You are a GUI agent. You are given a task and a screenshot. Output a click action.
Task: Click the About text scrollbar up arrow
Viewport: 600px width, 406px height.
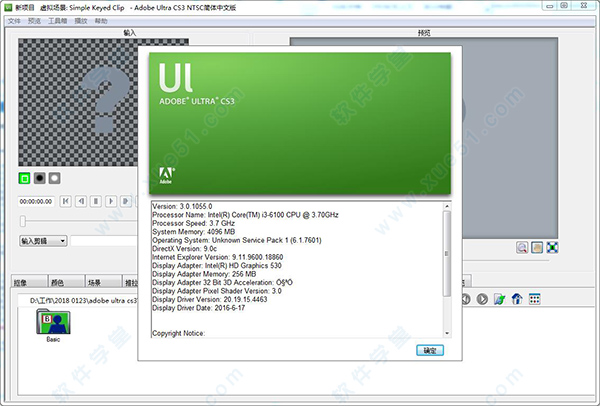pos(447,206)
